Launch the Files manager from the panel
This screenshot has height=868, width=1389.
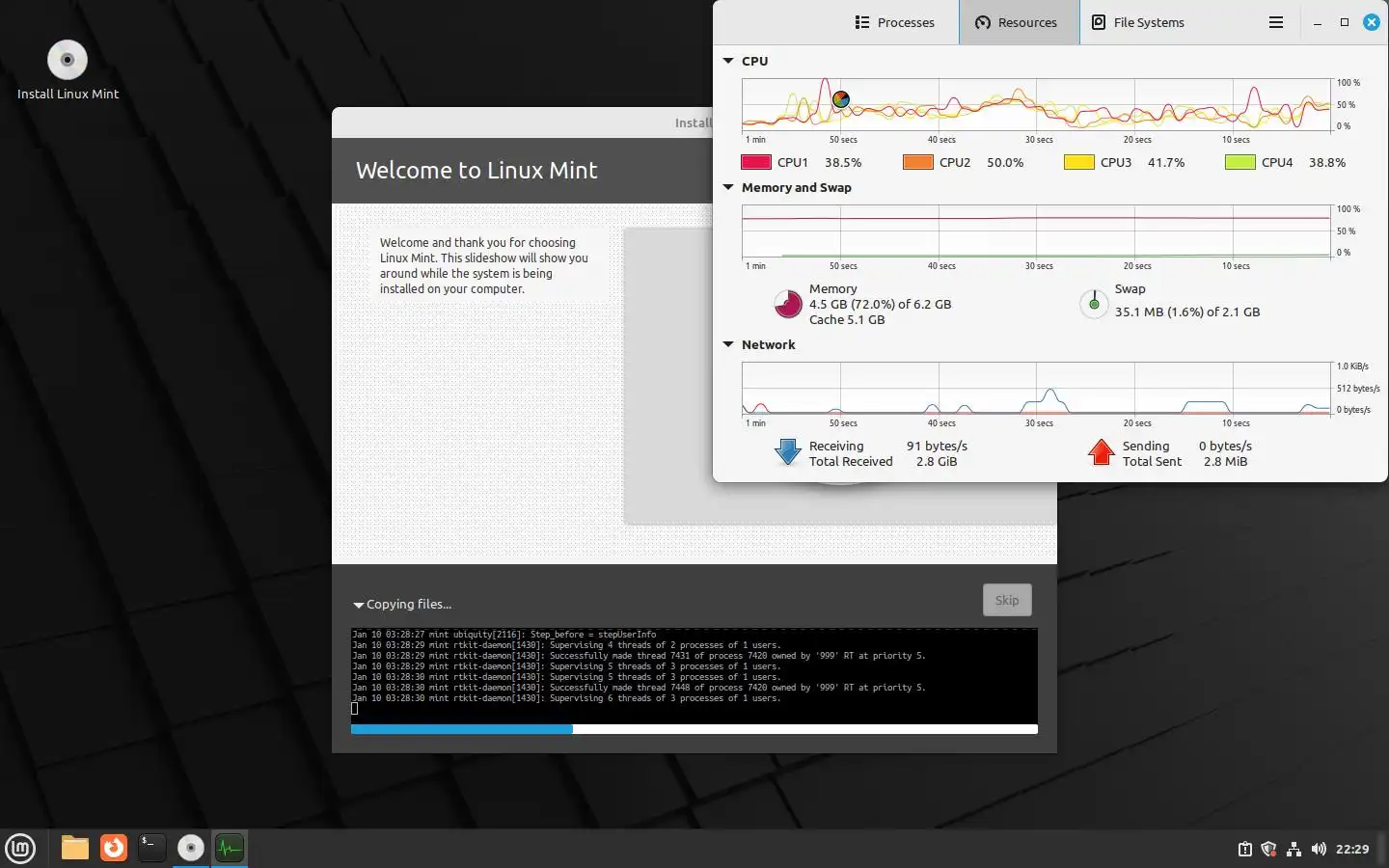(x=74, y=848)
